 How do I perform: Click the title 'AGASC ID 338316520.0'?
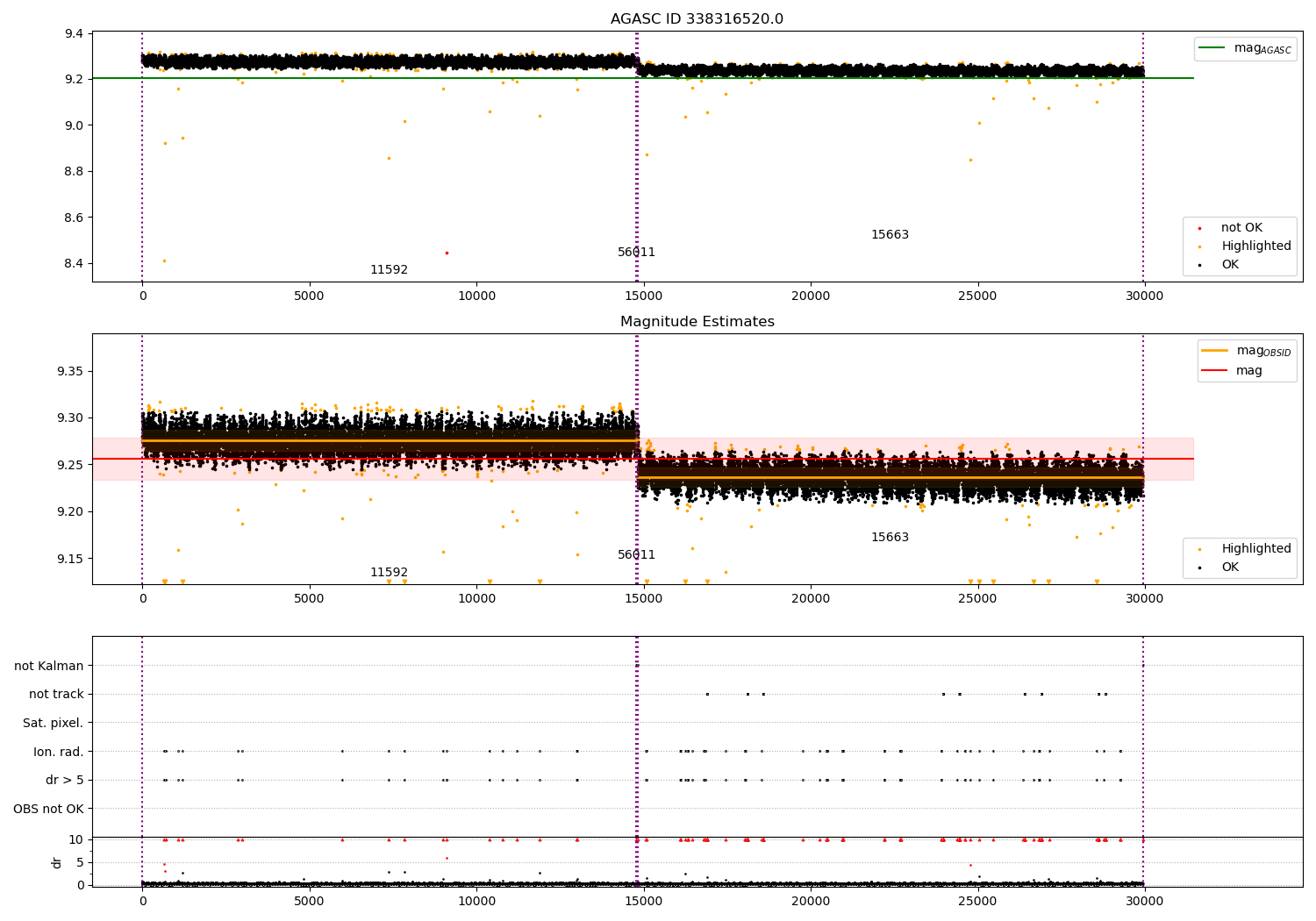click(x=697, y=19)
